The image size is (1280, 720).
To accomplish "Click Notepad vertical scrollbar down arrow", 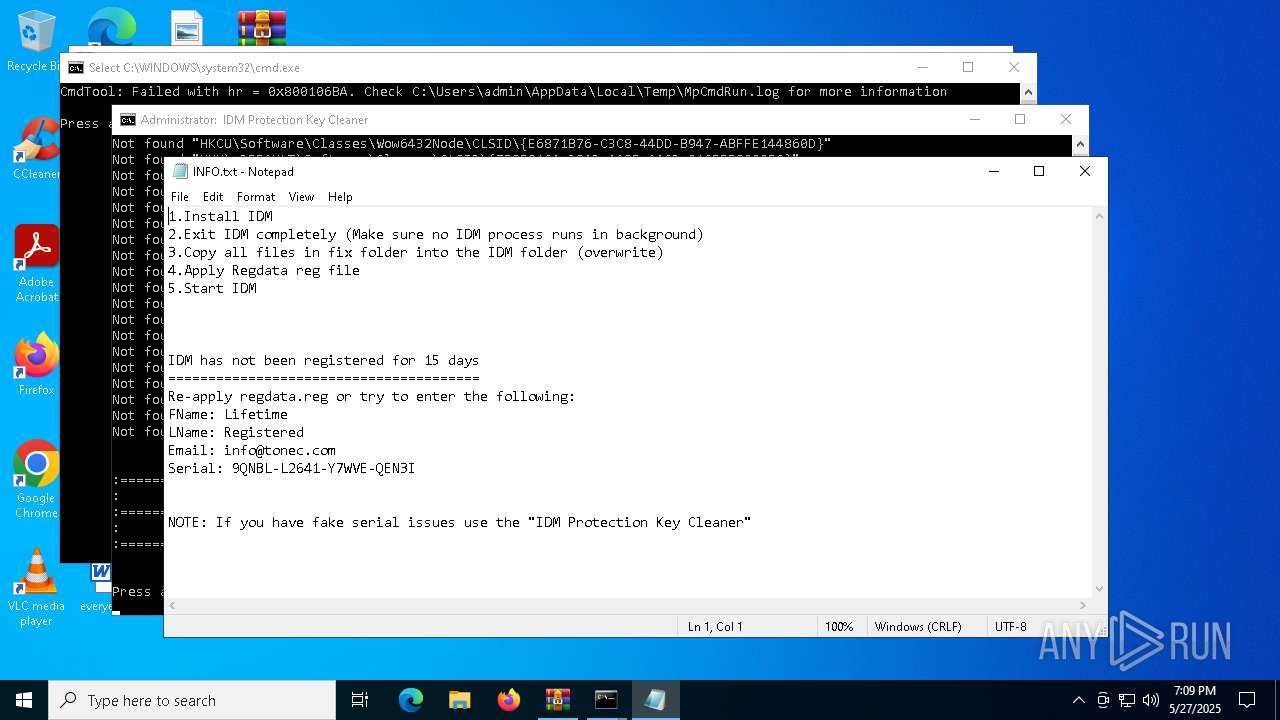I will pos(1100,589).
